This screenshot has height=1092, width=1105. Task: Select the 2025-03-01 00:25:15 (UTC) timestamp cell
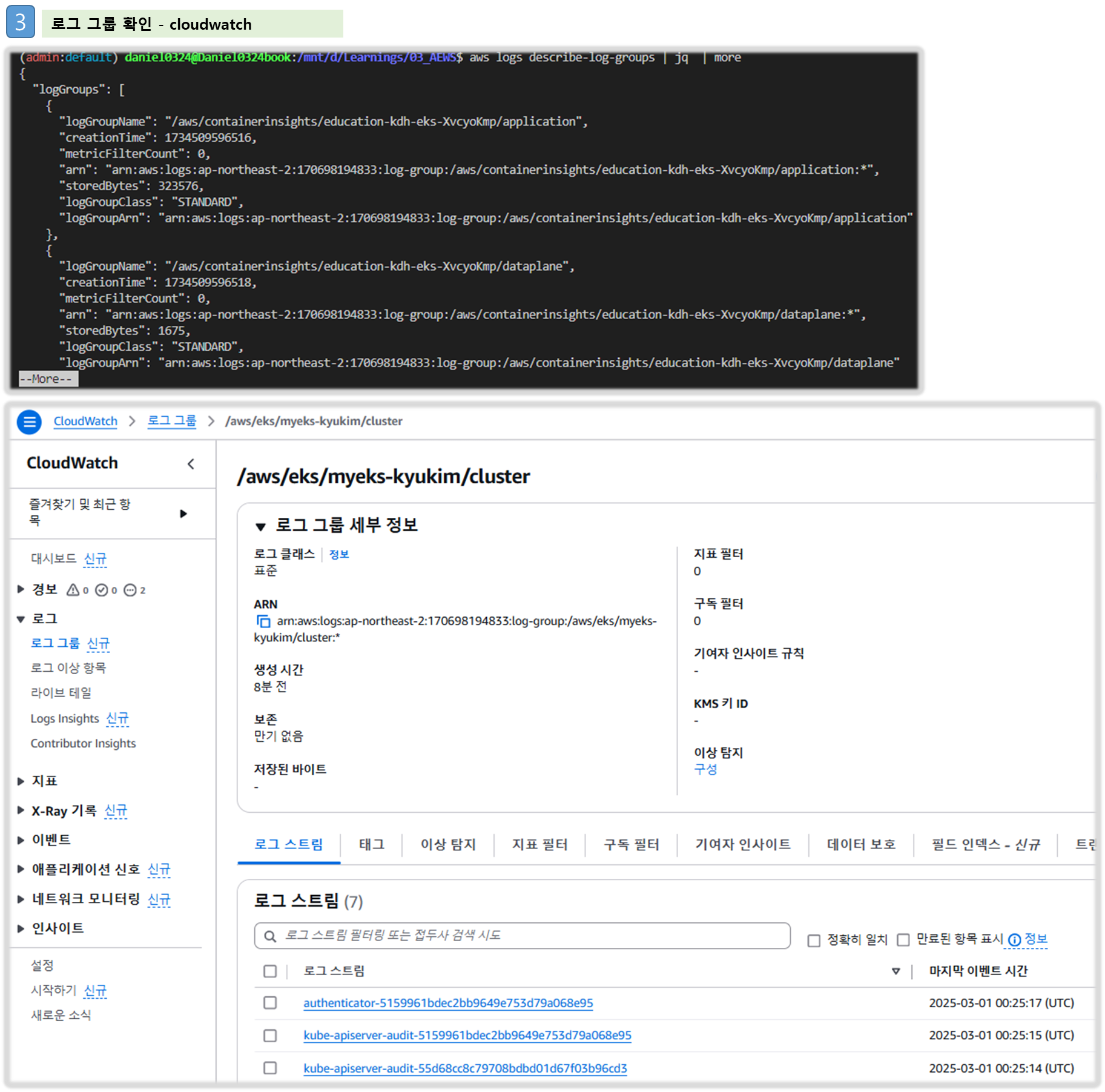click(x=1001, y=1036)
